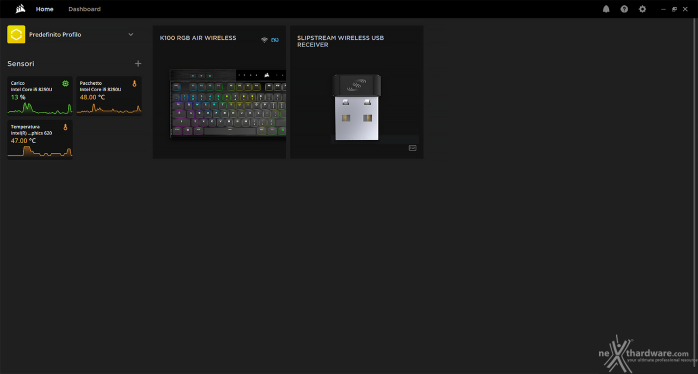Select the USB receiver dongle image
This screenshot has width=698, height=374.
pyautogui.click(x=357, y=107)
